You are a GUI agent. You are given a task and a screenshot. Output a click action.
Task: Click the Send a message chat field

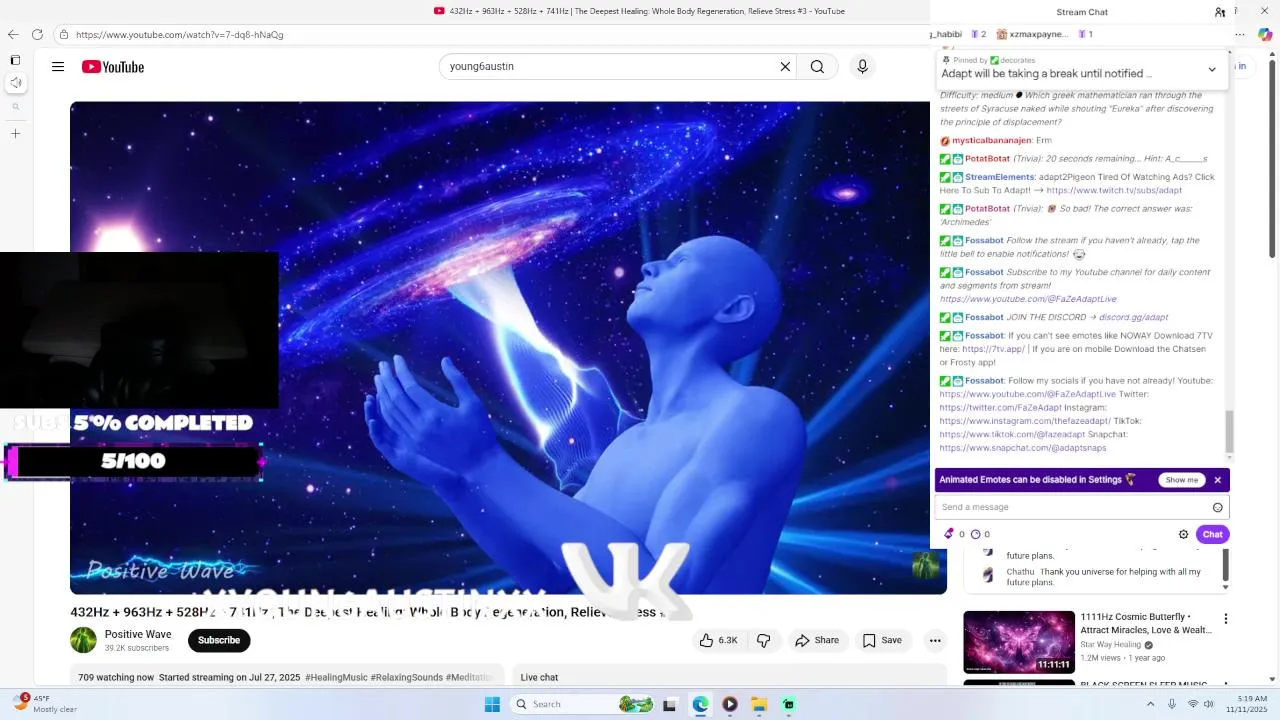1074,507
